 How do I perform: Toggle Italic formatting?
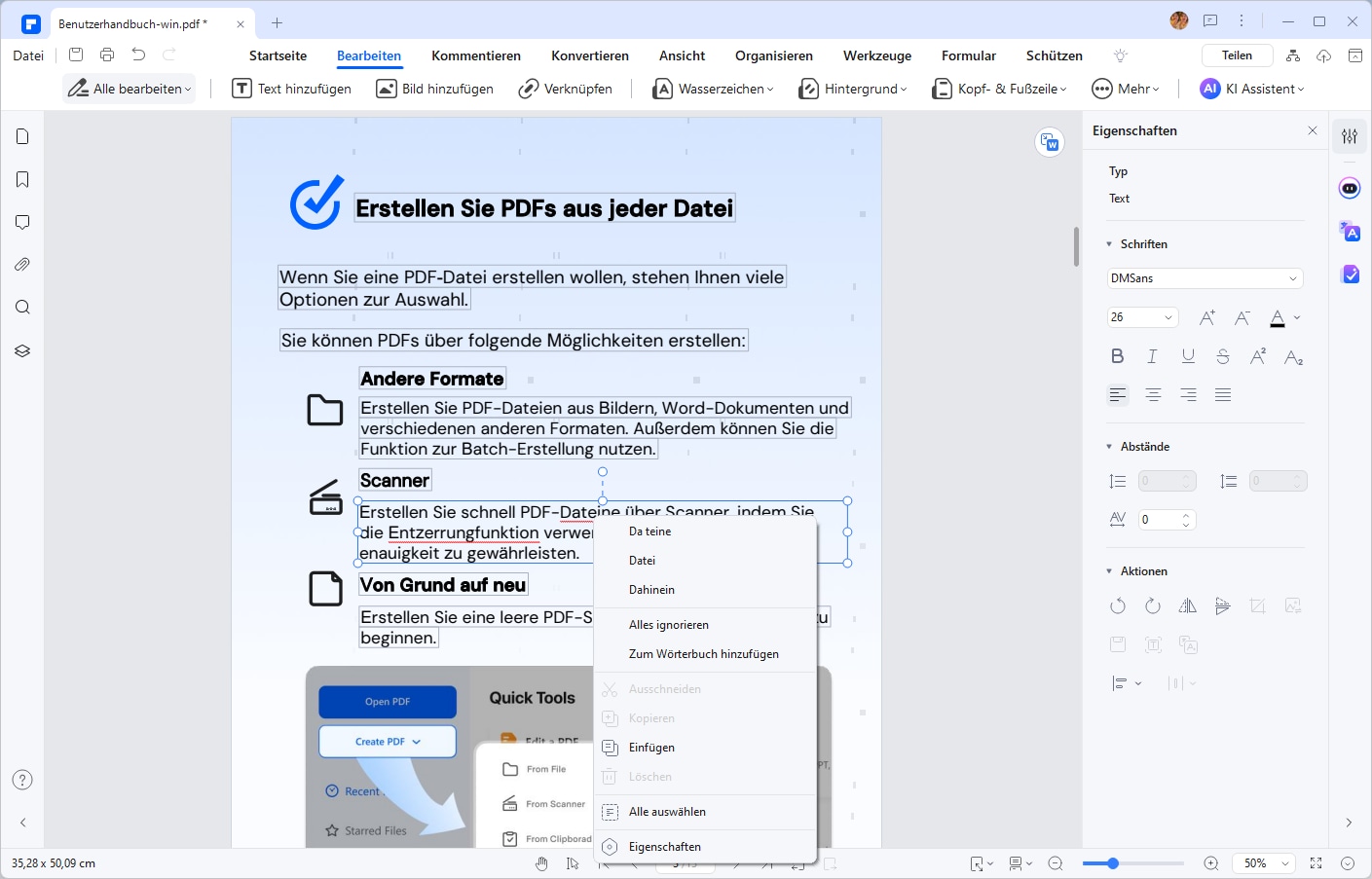(x=1153, y=356)
